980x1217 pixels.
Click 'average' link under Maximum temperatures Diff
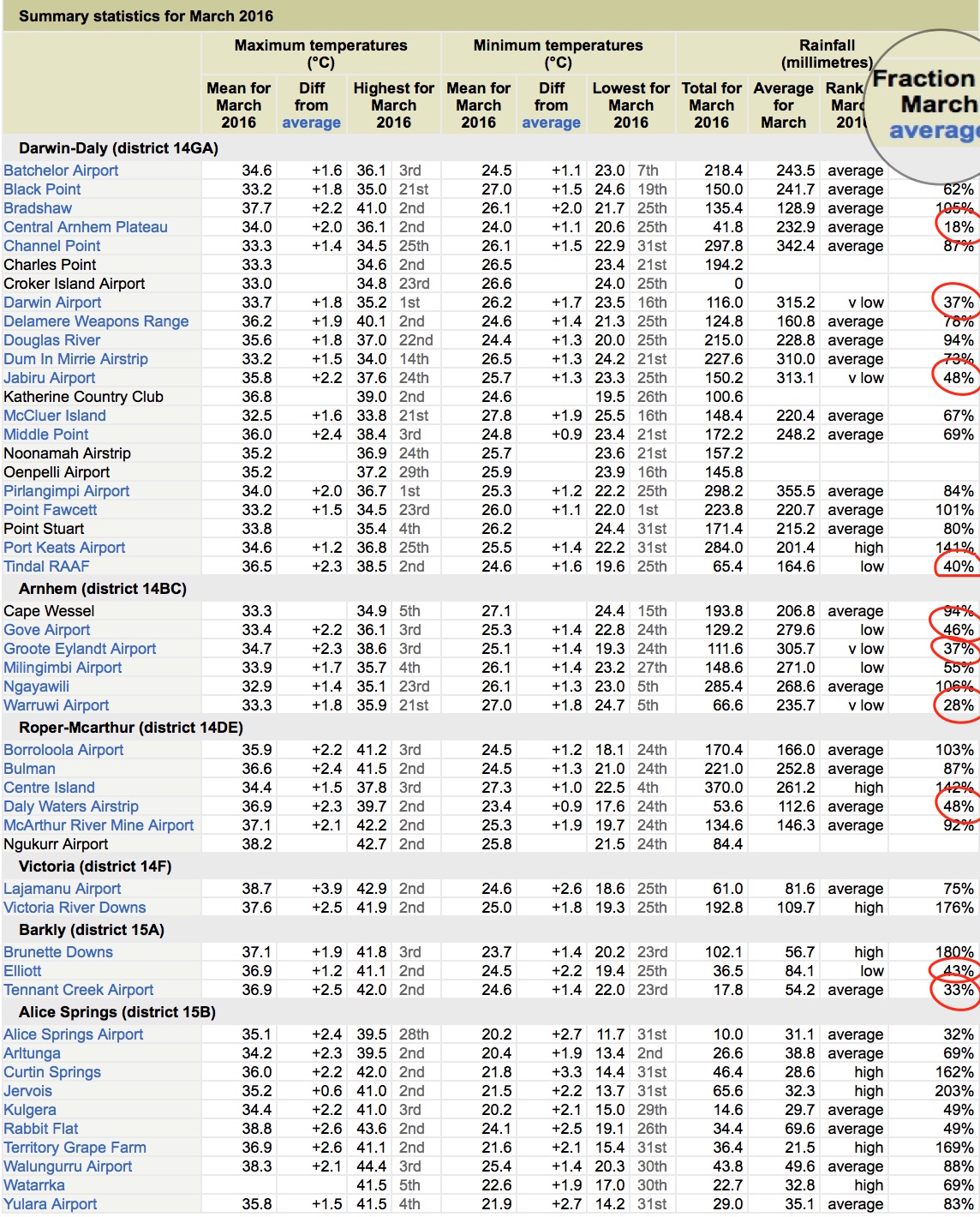click(x=311, y=123)
